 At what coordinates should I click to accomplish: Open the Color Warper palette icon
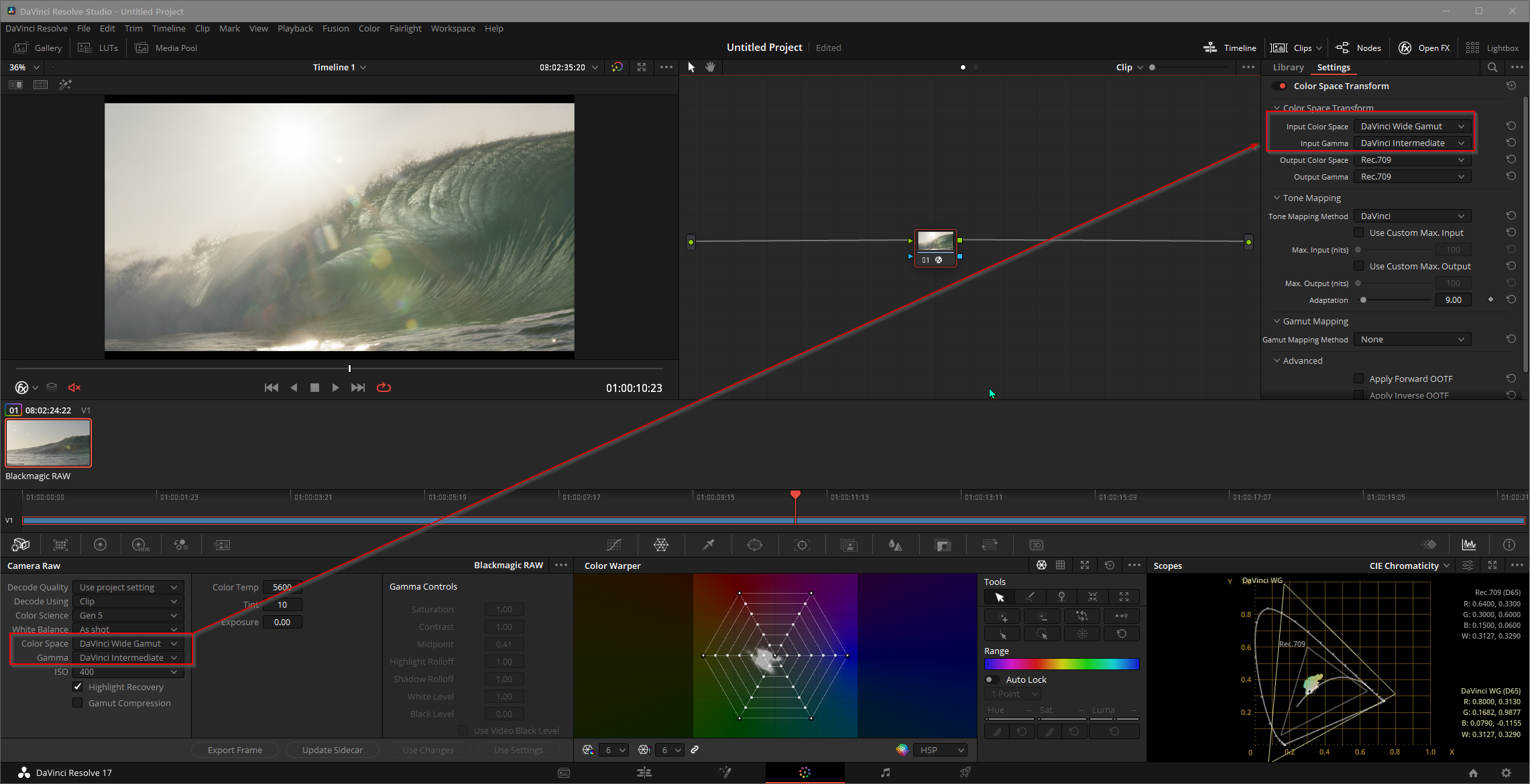[660, 545]
